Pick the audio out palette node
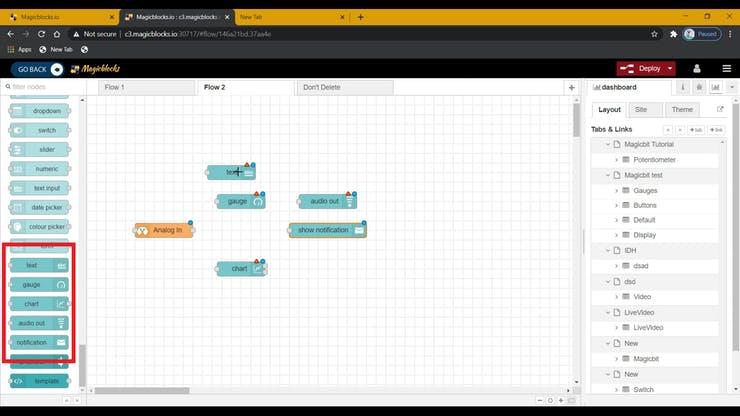Image resolution: width=740 pixels, height=416 pixels. 38,323
